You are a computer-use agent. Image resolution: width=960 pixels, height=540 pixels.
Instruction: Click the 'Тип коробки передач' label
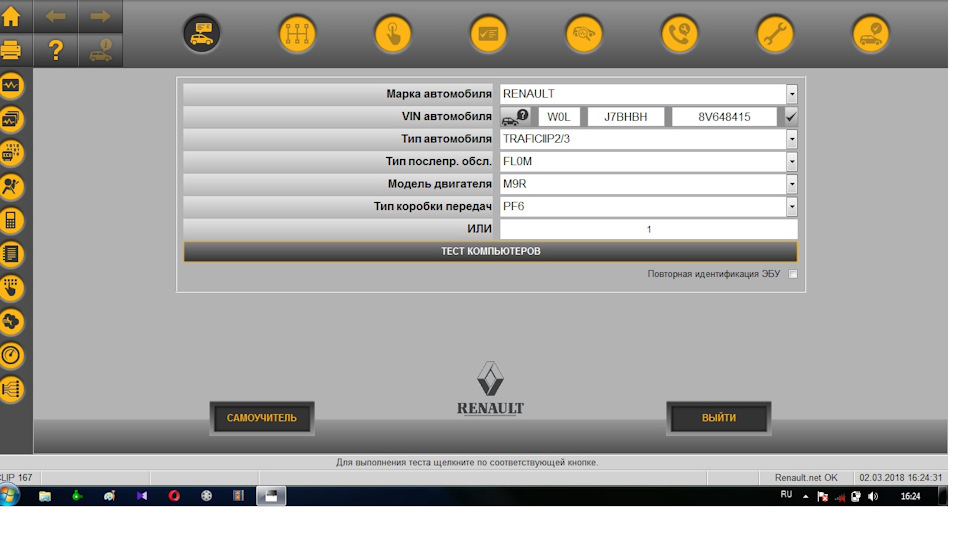[432, 206]
